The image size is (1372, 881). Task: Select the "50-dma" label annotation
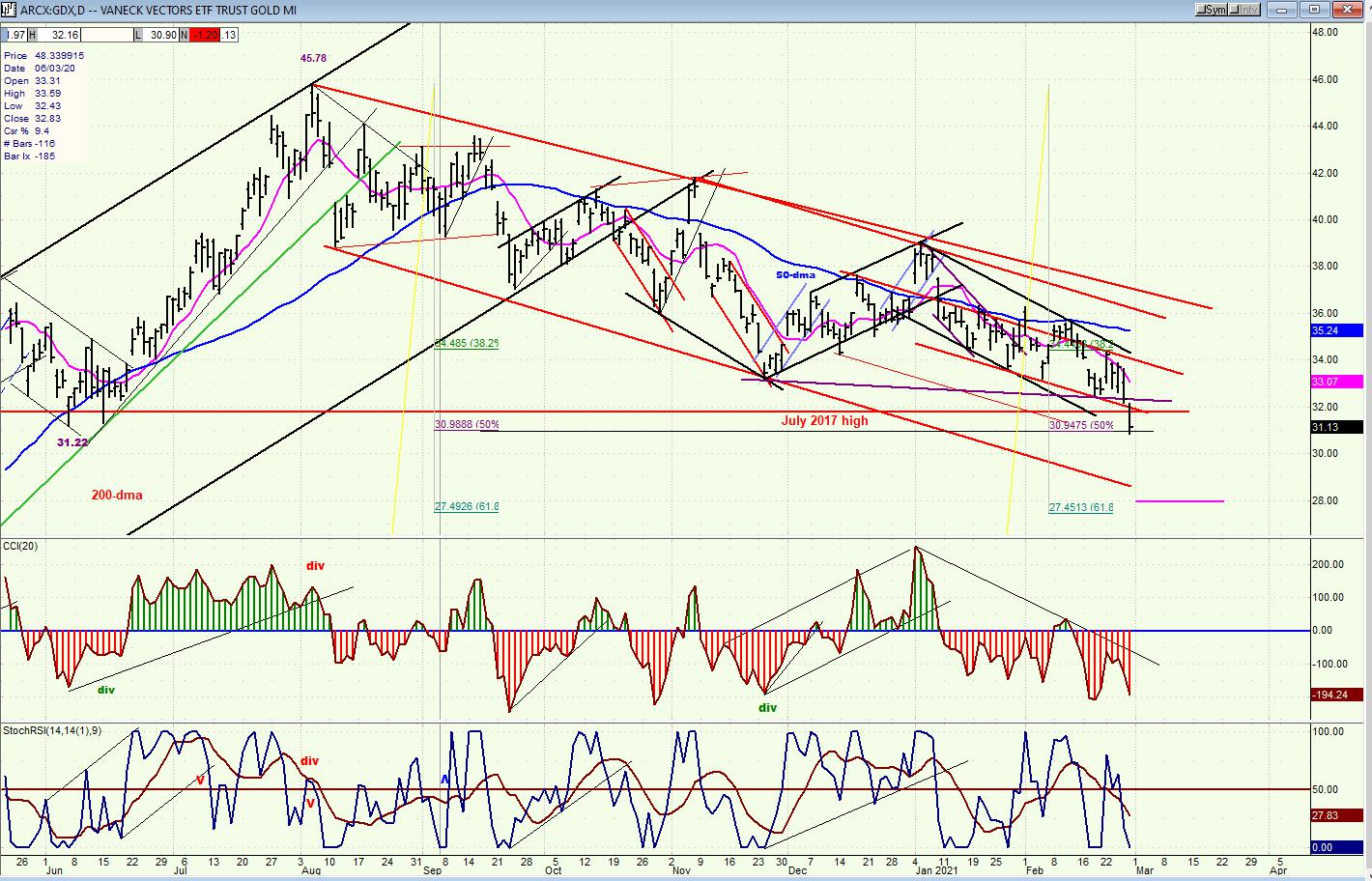(797, 275)
